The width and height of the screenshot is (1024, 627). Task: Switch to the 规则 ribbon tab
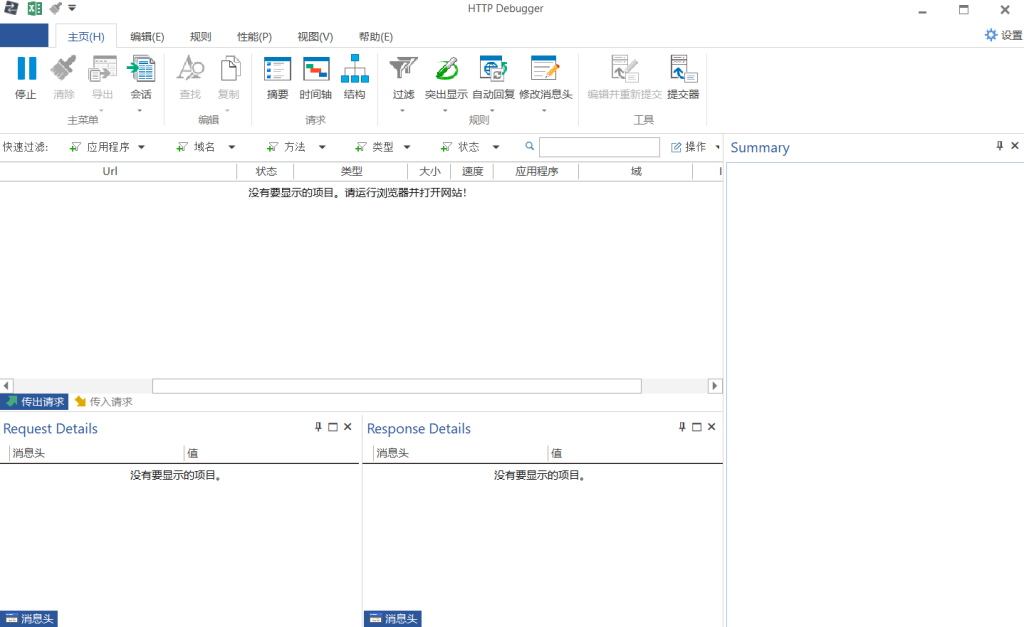coord(200,37)
